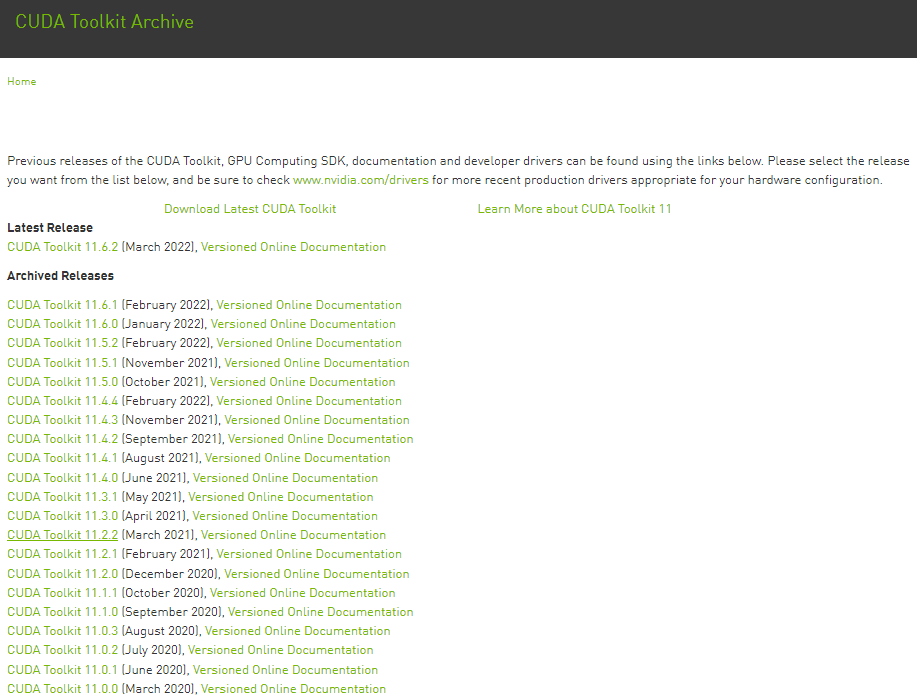
Task: Open CUDA Toolkit 11.5.0 link
Action: coord(63,382)
